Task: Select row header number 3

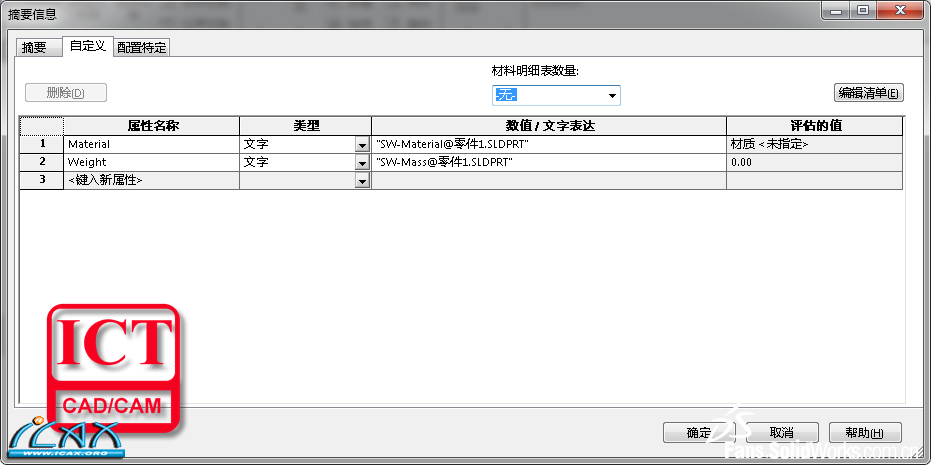Action: (x=42, y=181)
